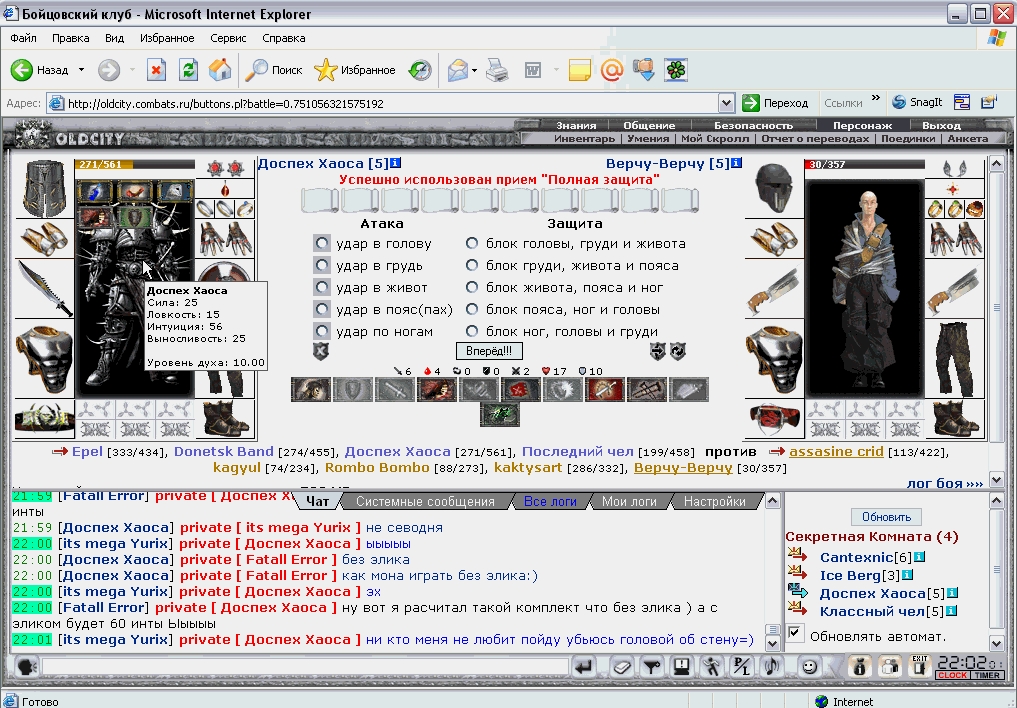The width and height of the screenshot is (1017, 708).
Task: Click opponent's 30/357 health bar
Action: coord(865,165)
